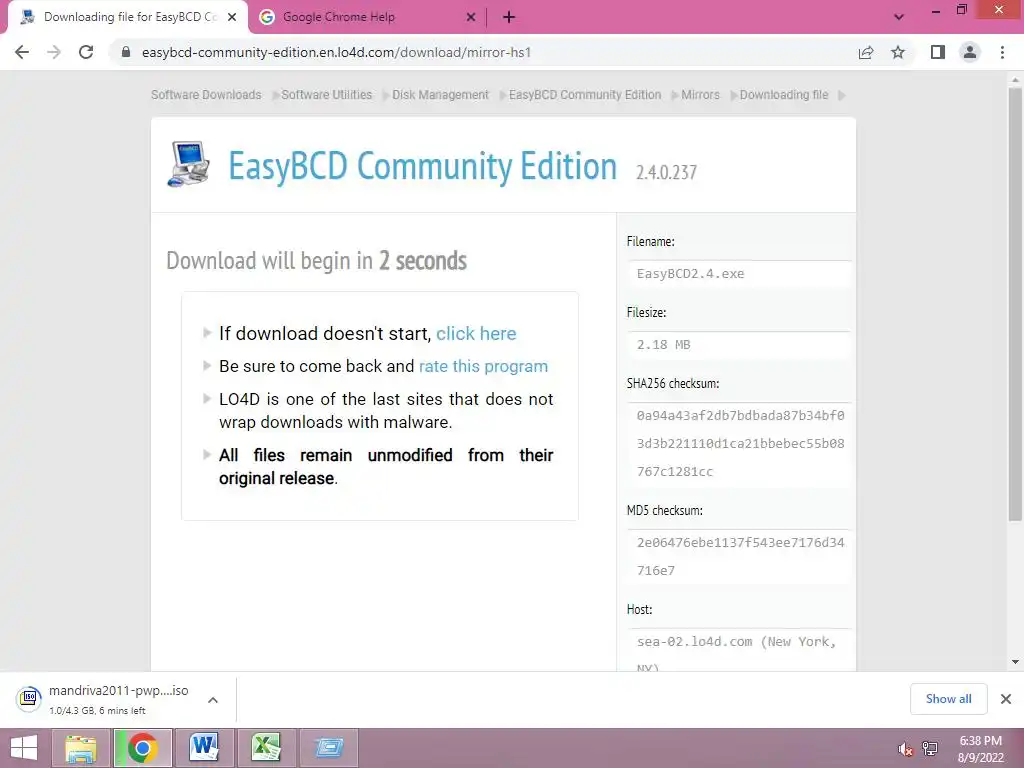Click the 'click here' download link
The image size is (1024, 768).
pos(476,334)
